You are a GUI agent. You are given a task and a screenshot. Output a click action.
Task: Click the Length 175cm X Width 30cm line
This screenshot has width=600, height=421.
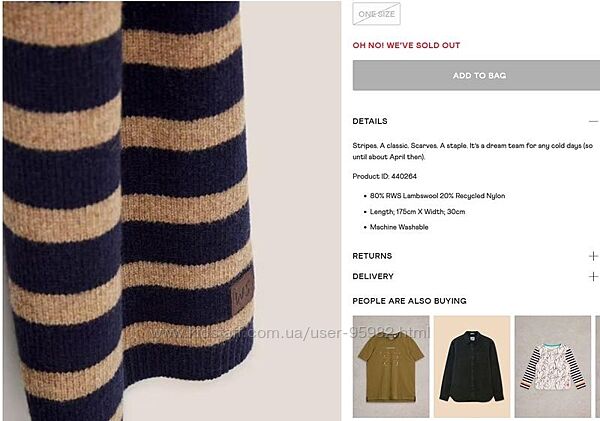[x=417, y=212]
